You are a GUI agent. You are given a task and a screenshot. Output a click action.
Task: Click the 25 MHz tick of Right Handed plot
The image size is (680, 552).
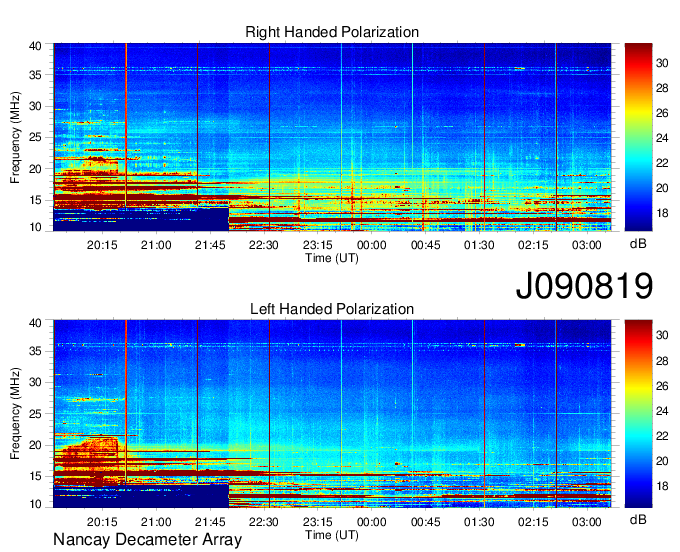point(35,137)
